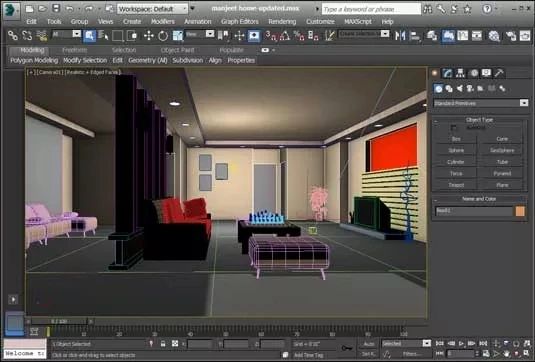535x362 pixels.
Task: Open the Utilities hammer panel tab
Action: (499, 73)
